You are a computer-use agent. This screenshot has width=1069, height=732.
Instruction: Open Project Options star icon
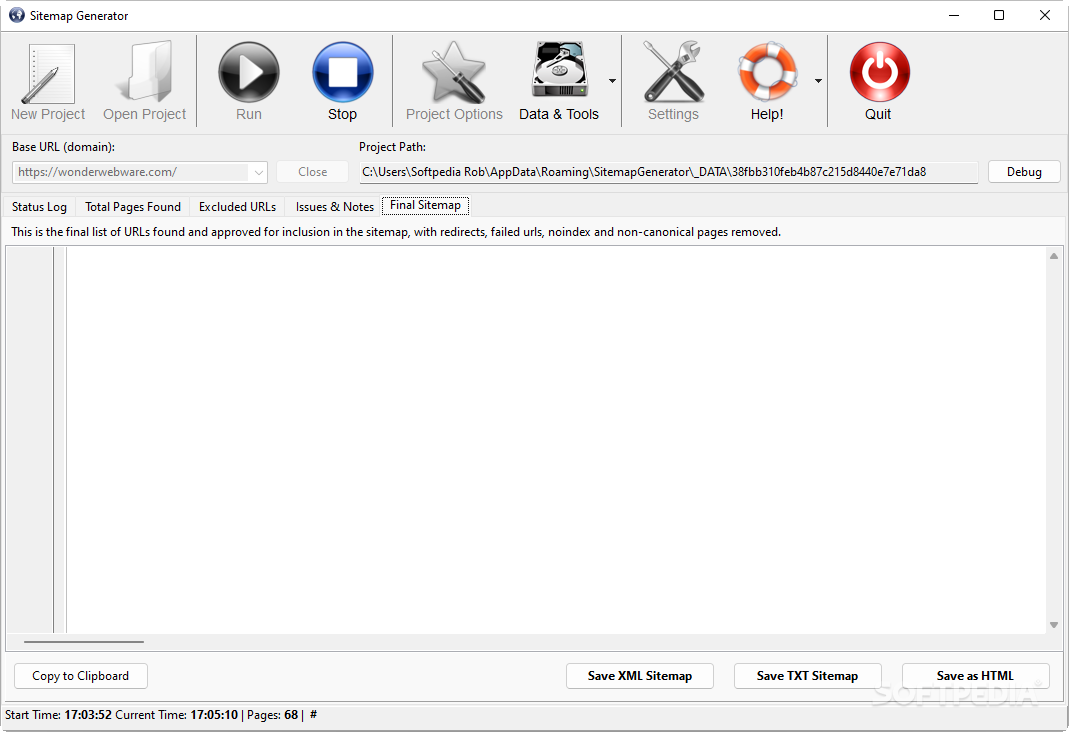click(454, 72)
